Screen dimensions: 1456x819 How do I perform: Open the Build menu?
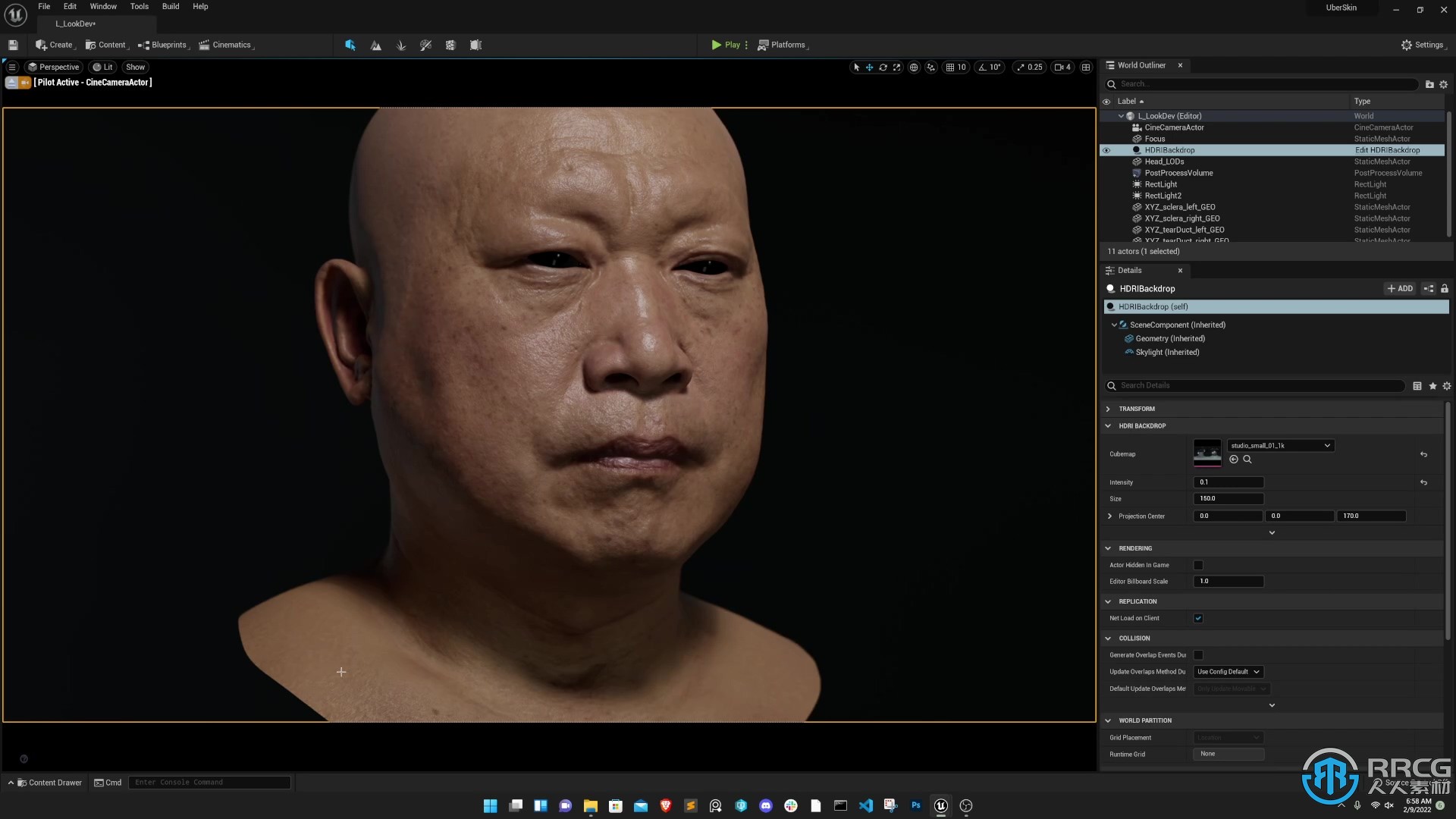pyautogui.click(x=171, y=6)
